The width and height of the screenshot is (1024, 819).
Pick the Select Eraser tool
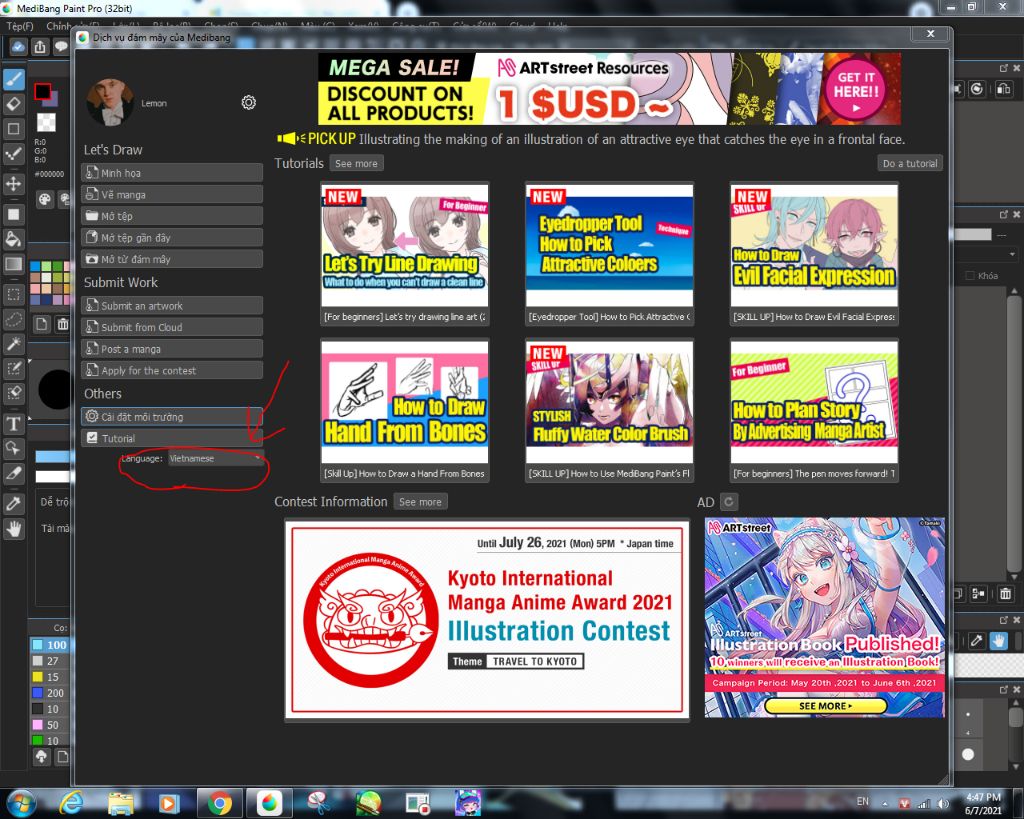pos(14,393)
